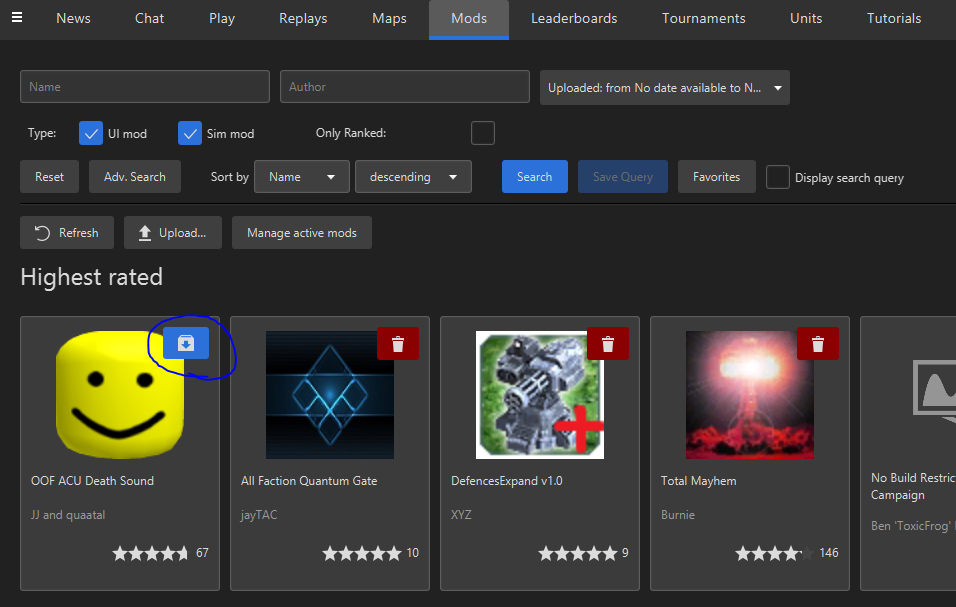Open Adv. Search options
The height and width of the screenshot is (607, 956).
point(135,177)
